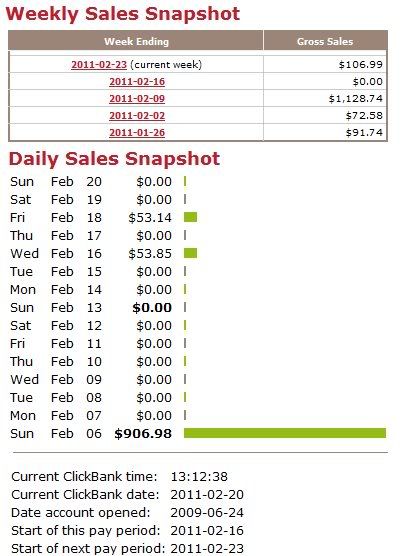Select the $53.85 amount for Wed Feb 16
Image resolution: width=404 pixels, height=556 pixels.
(x=150, y=254)
